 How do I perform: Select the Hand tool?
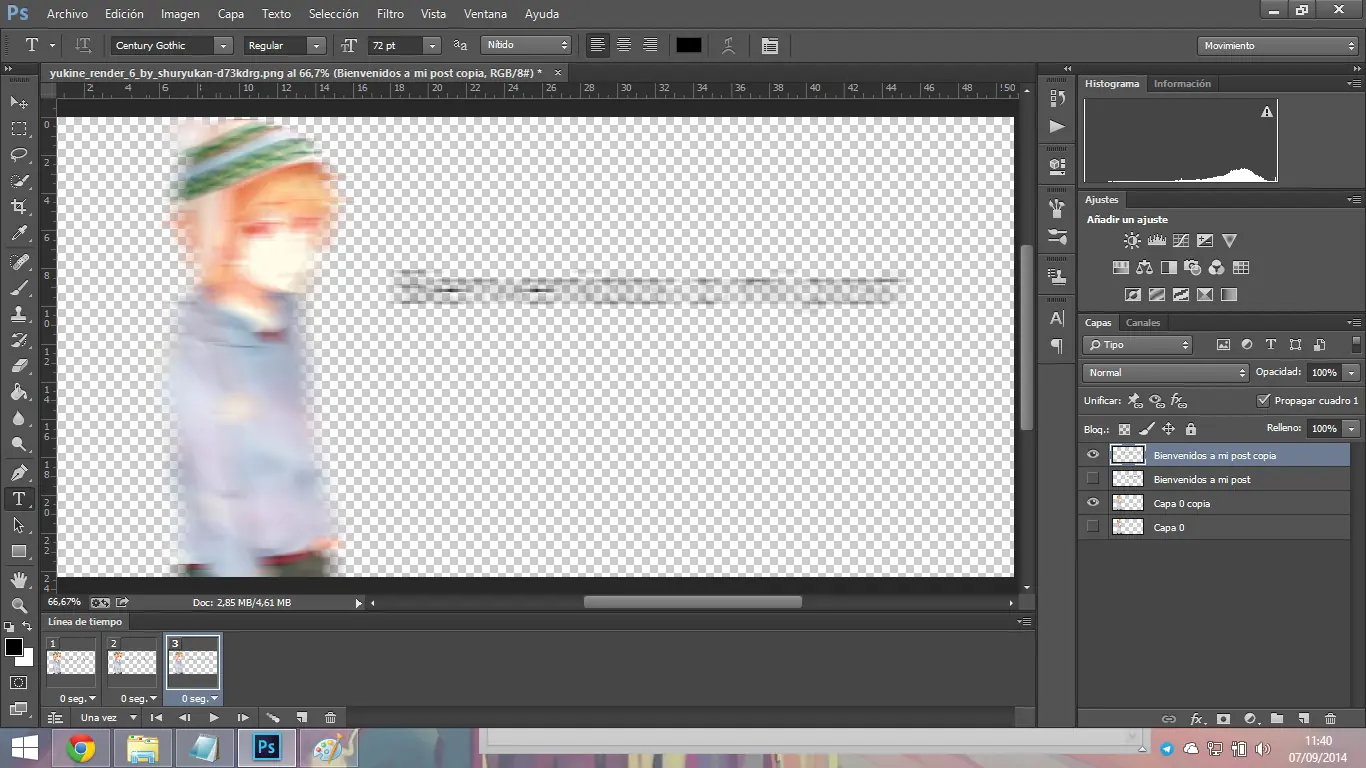19,579
